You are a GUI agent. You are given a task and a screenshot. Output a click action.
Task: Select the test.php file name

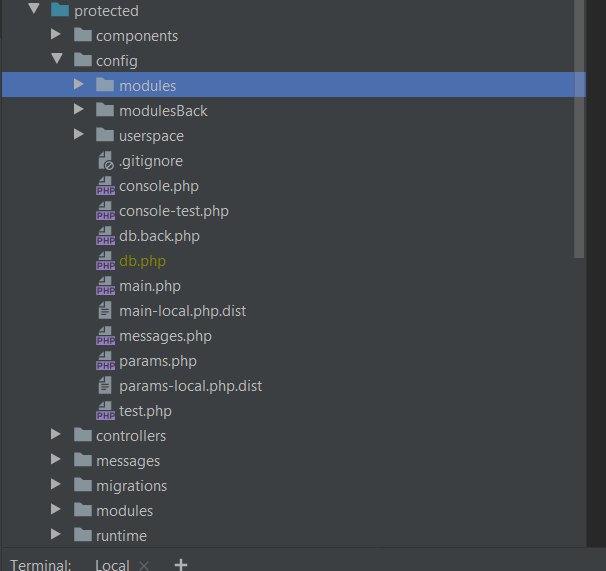(145, 411)
